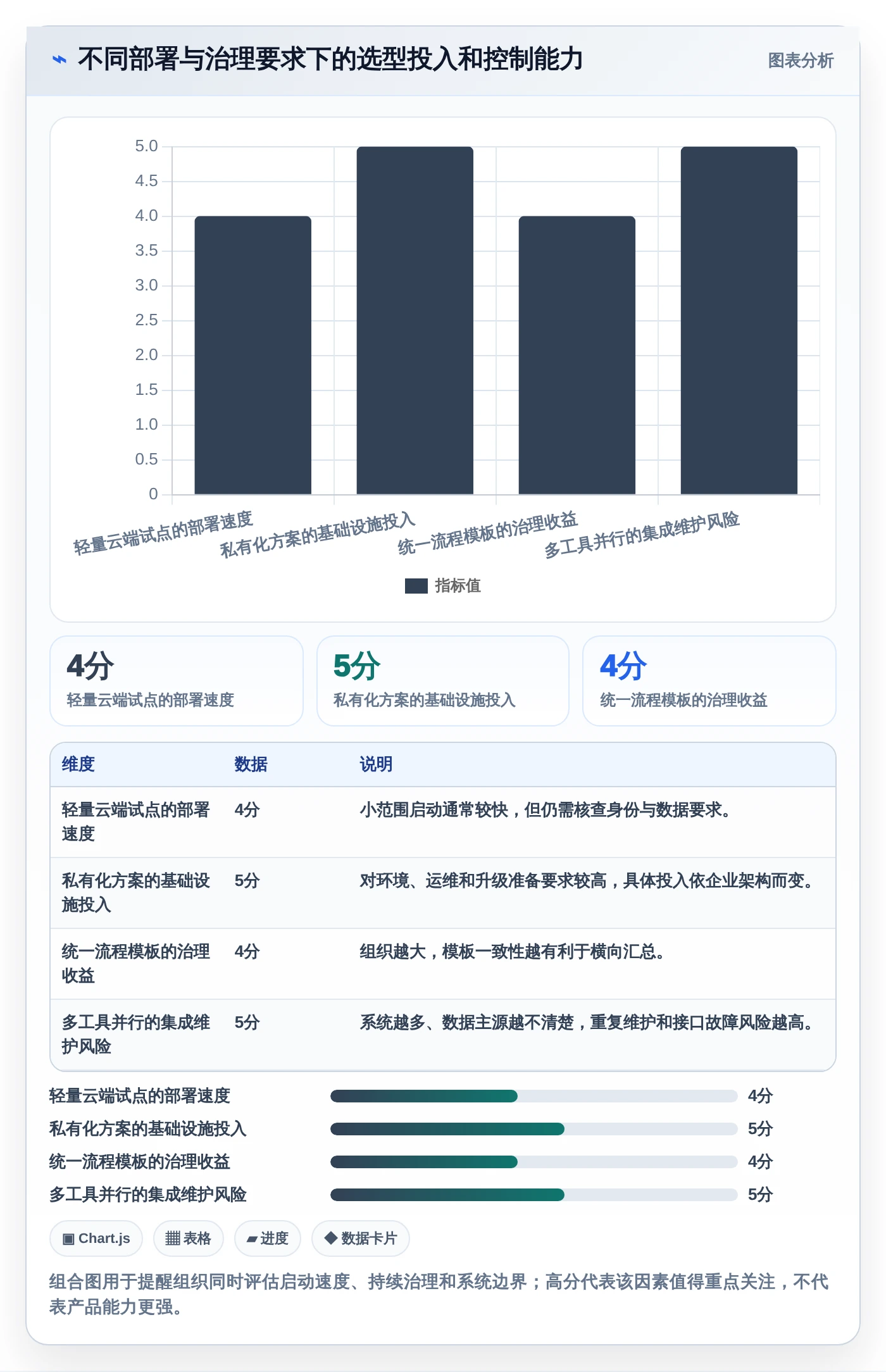Select the 5分 私有化方案的基础设施投入 data card
This screenshot has height=1372, width=886.
pos(443,681)
